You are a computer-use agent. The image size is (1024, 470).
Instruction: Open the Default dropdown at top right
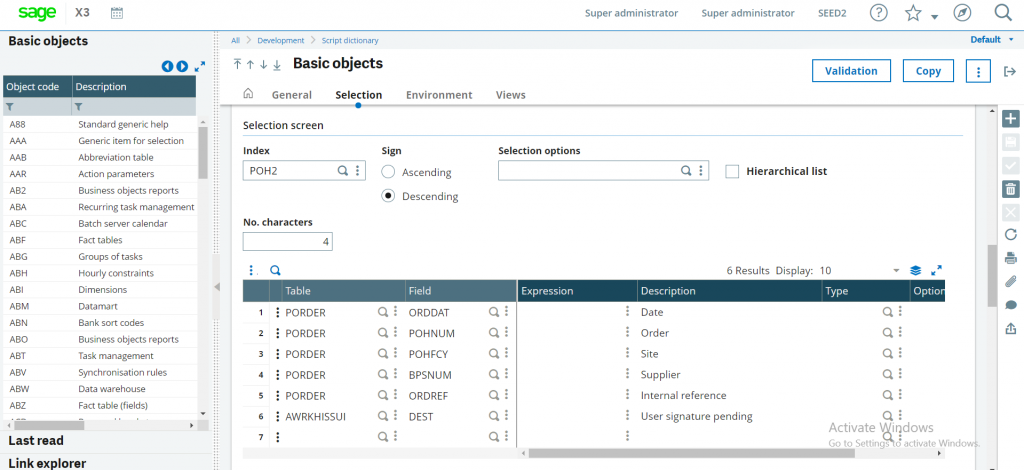(990, 40)
